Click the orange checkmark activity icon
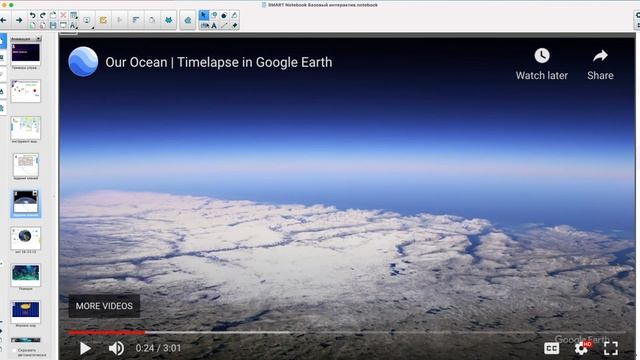The height and width of the screenshot is (360, 640). pos(103,20)
